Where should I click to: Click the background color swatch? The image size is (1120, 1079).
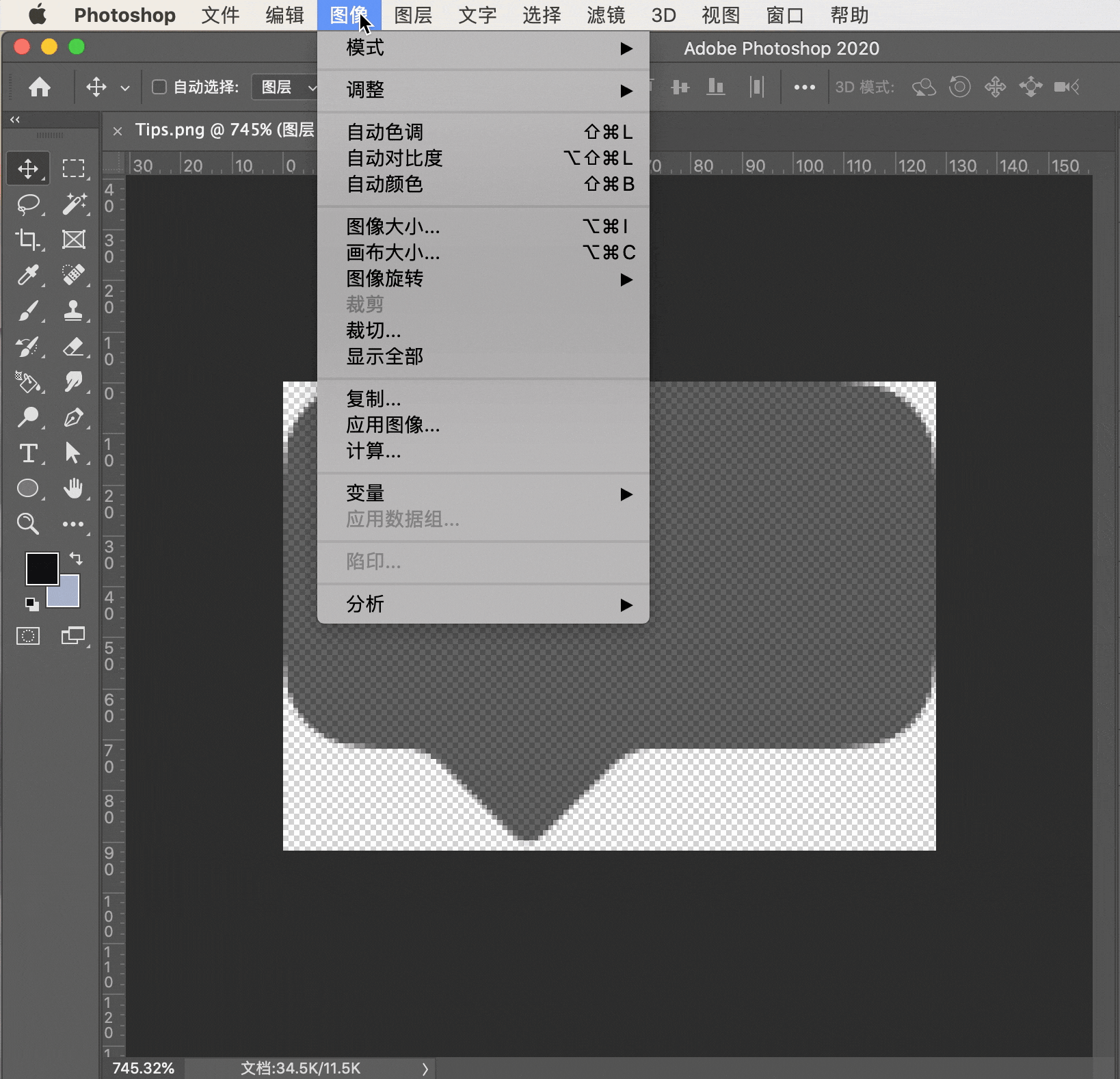point(67,595)
